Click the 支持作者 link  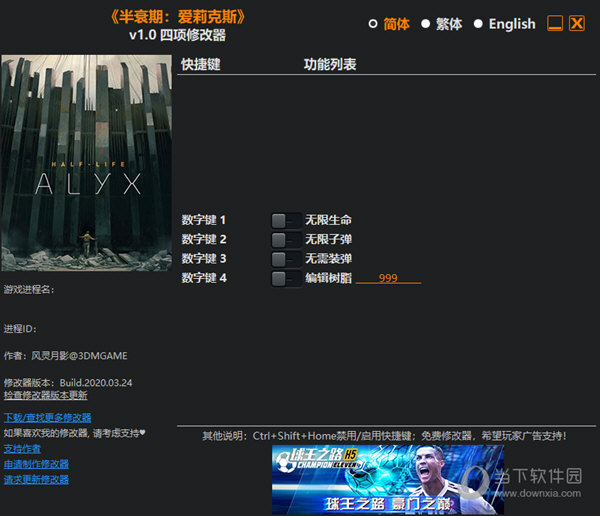tap(22, 449)
